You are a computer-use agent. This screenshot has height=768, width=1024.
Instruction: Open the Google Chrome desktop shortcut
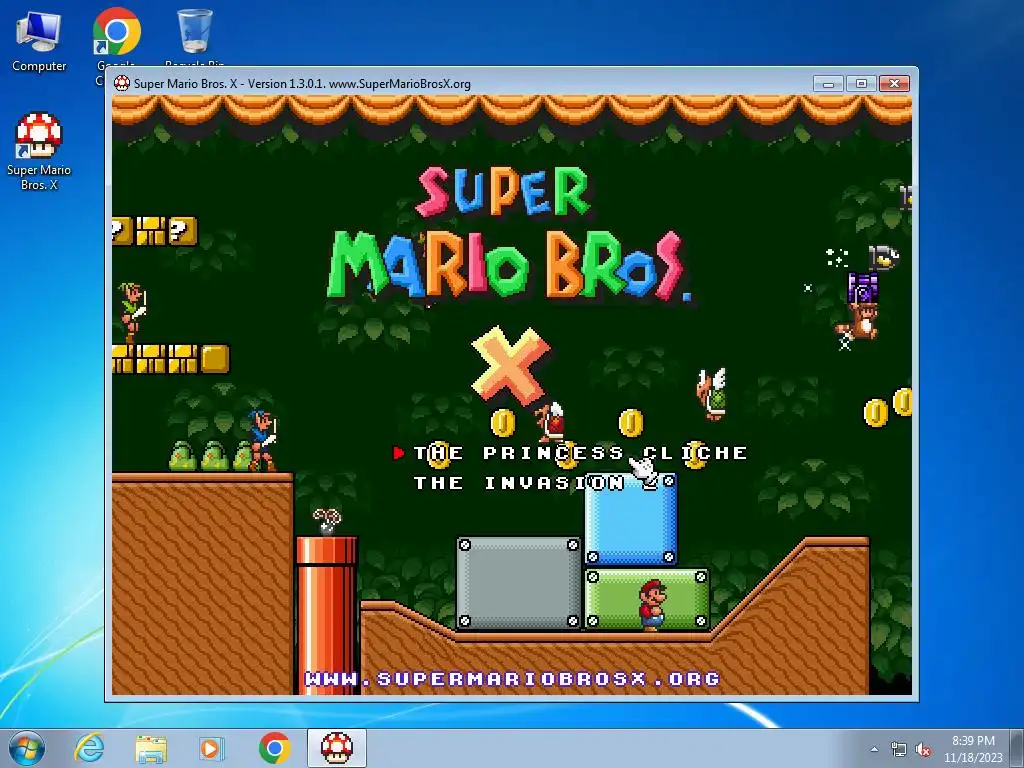[116, 33]
